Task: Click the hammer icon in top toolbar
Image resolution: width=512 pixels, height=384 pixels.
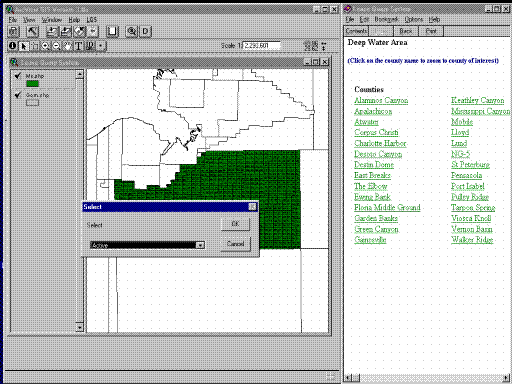Action: point(32,31)
